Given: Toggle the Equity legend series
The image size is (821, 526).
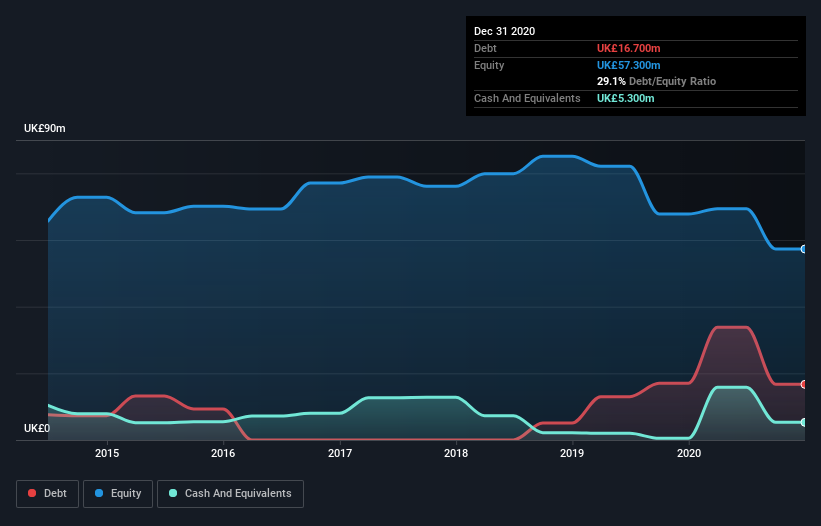Looking at the screenshot, I should tap(118, 493).
